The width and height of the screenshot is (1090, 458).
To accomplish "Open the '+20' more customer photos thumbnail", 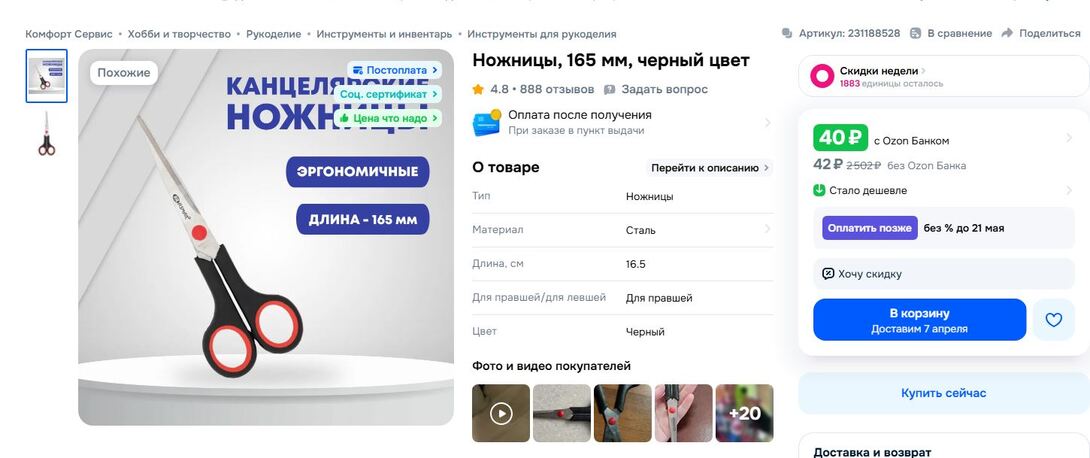I will (745, 414).
